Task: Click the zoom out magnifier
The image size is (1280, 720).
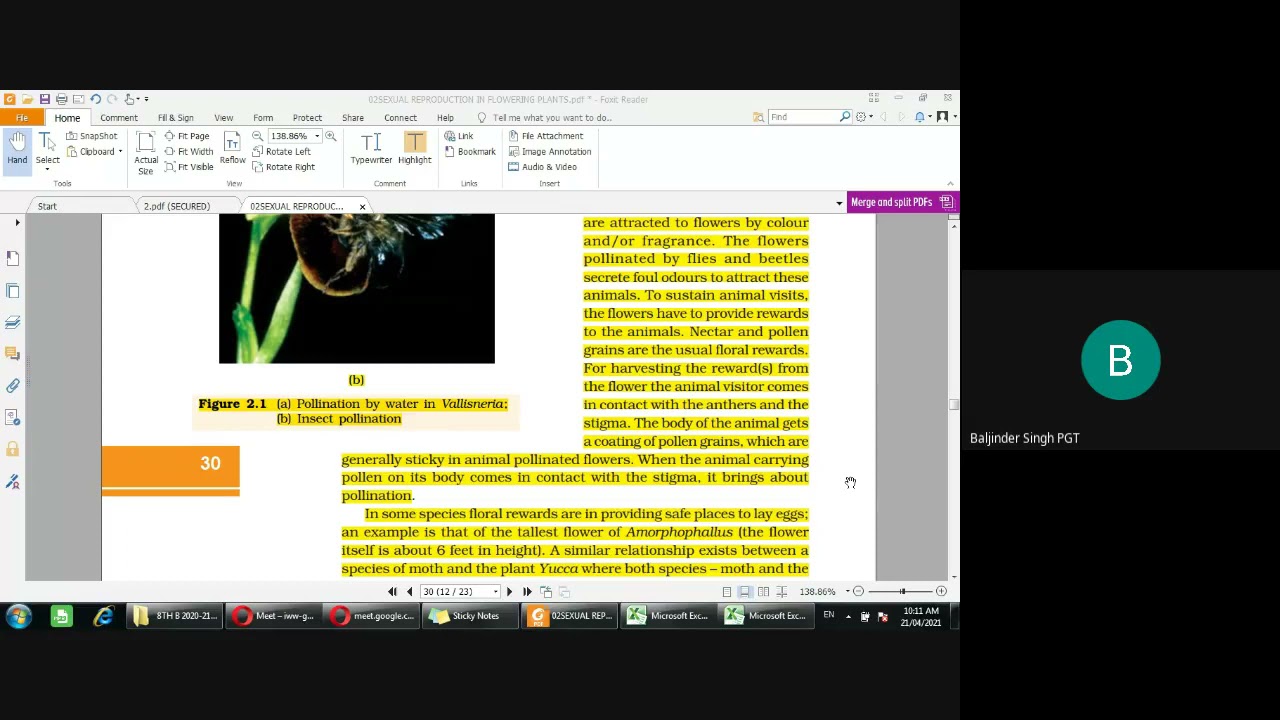Action: (x=257, y=136)
